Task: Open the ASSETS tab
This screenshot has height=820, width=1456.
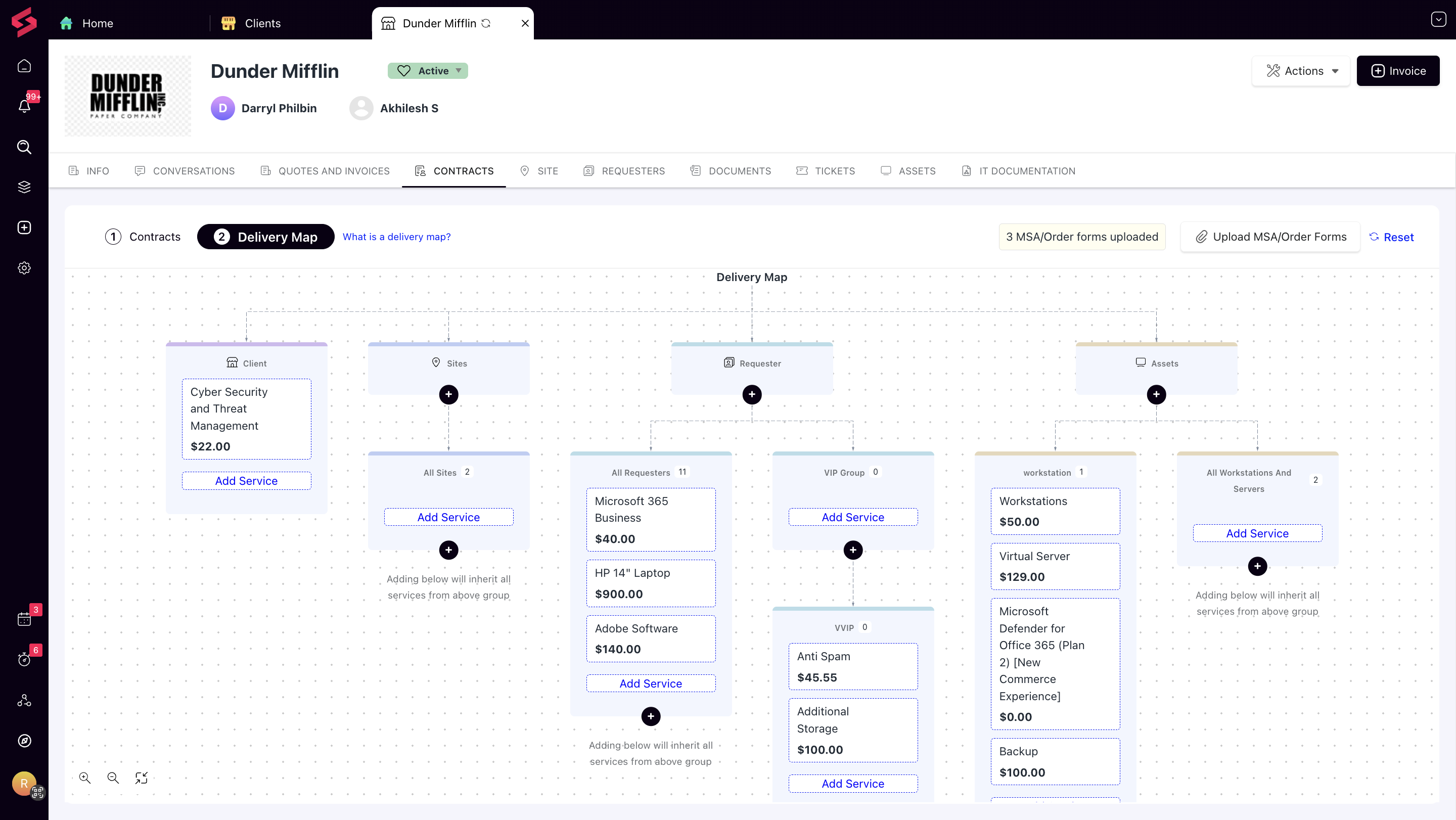Action: 908,171
